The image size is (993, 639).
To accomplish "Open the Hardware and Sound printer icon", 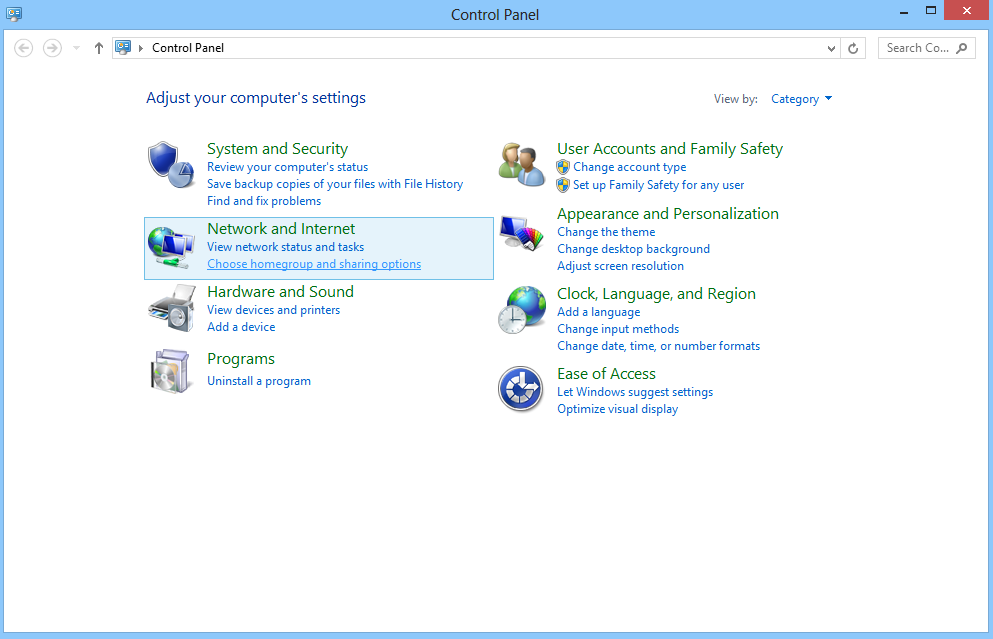I will click(172, 308).
